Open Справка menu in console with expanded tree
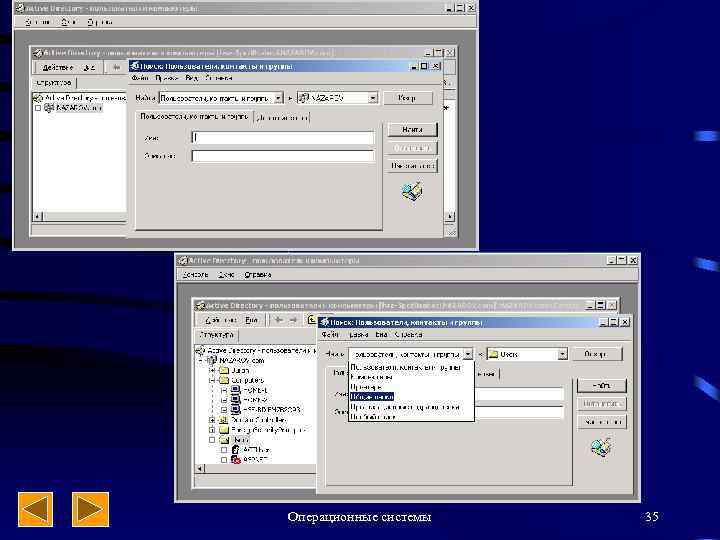 pos(257,275)
